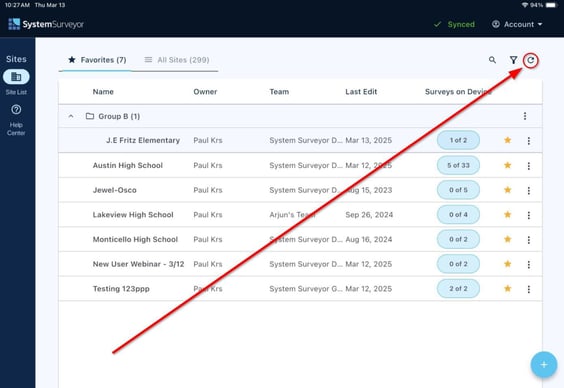
Task: Click the Synced status indicator
Action: (454, 24)
